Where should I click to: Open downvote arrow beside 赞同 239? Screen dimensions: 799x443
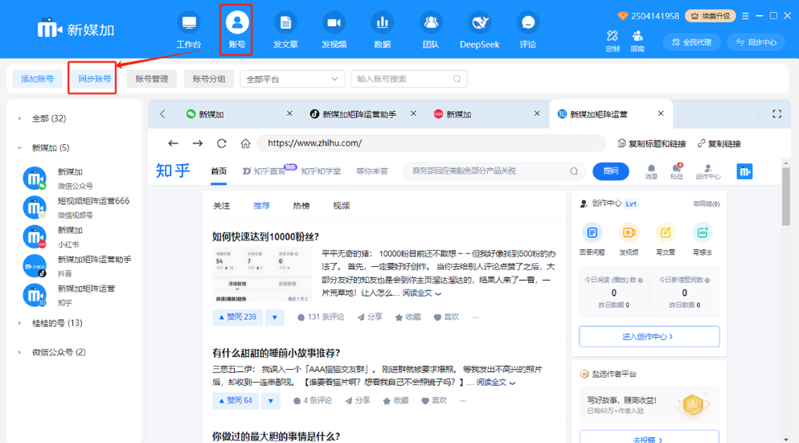coord(275,317)
